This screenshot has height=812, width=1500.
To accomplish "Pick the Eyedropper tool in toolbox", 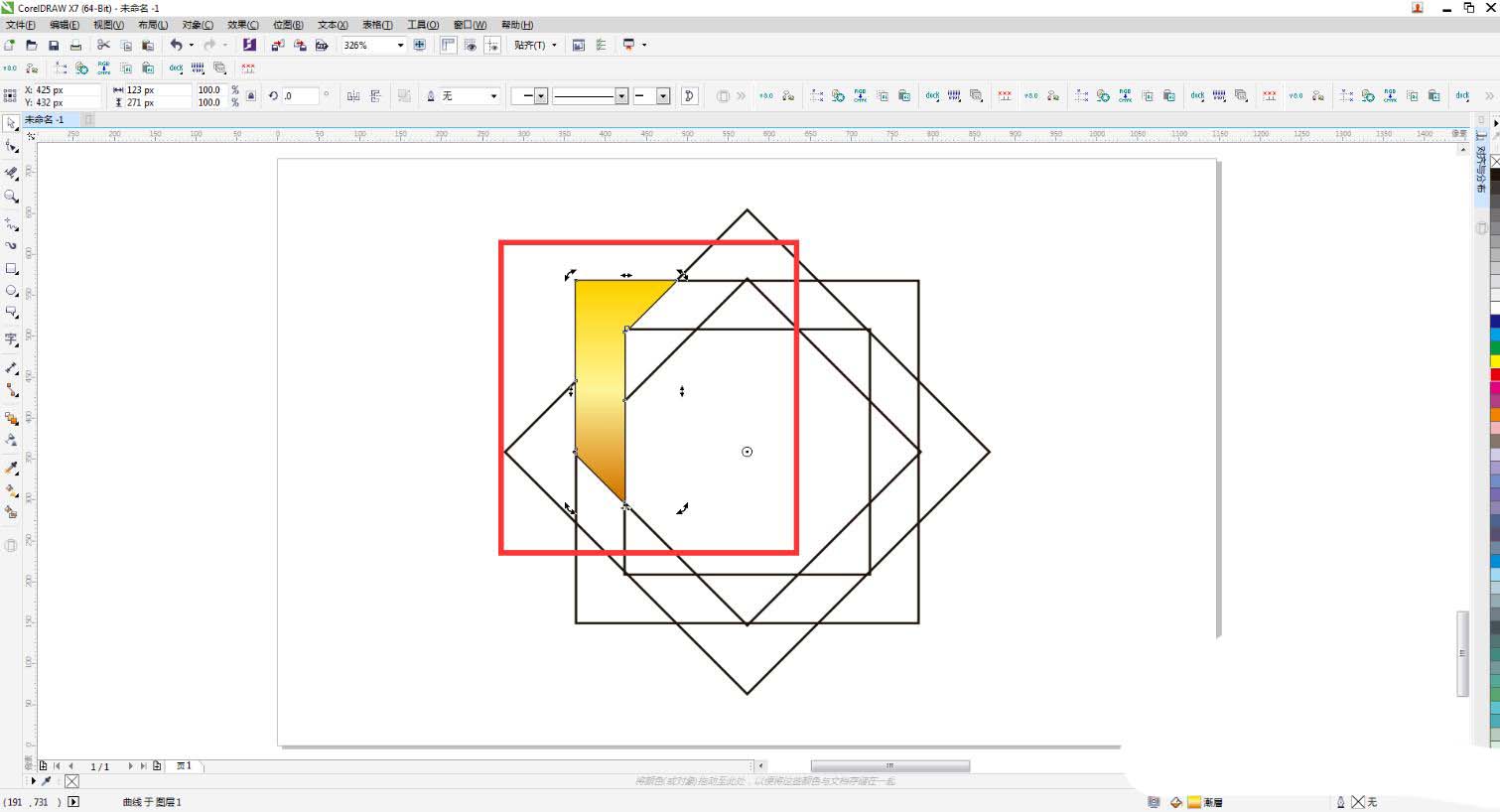I will [x=12, y=468].
